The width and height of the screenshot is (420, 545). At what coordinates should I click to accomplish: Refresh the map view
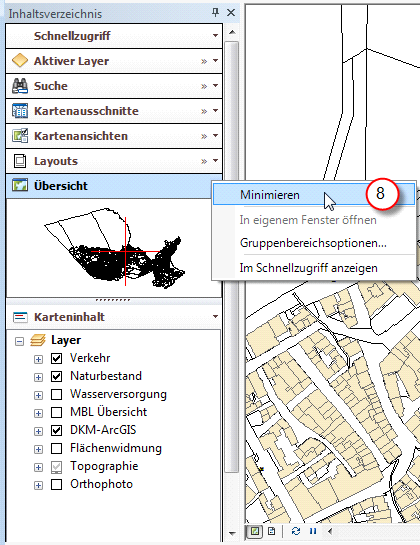296,531
